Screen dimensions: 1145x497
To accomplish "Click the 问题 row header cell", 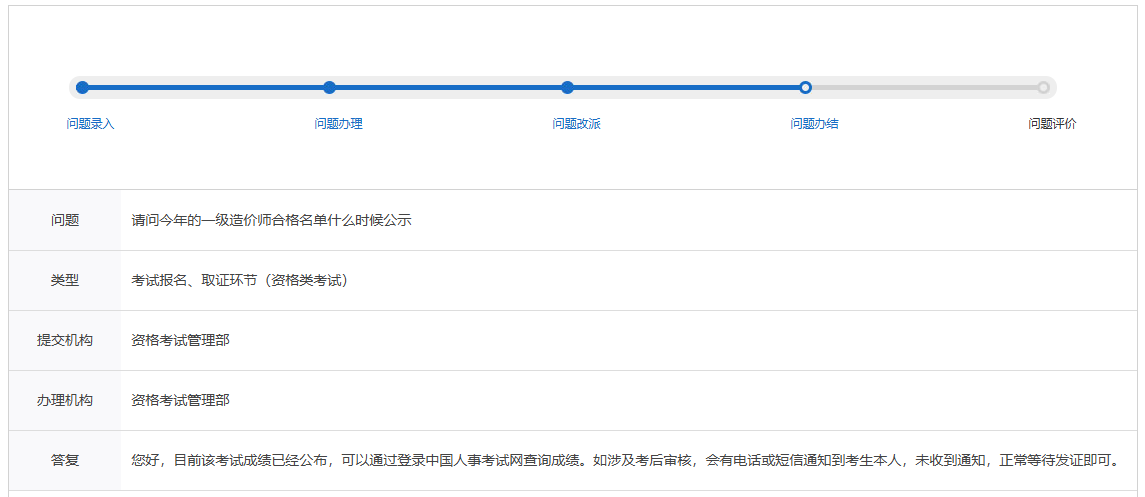I will (65, 220).
